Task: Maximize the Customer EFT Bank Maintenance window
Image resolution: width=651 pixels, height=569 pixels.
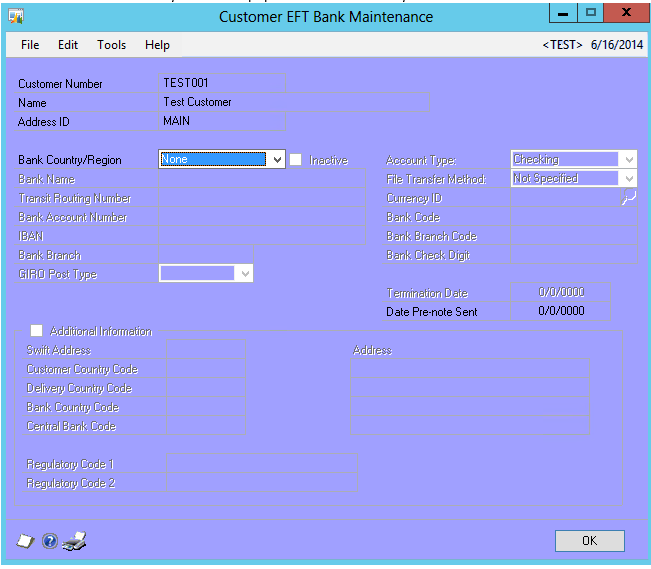Action: click(591, 13)
